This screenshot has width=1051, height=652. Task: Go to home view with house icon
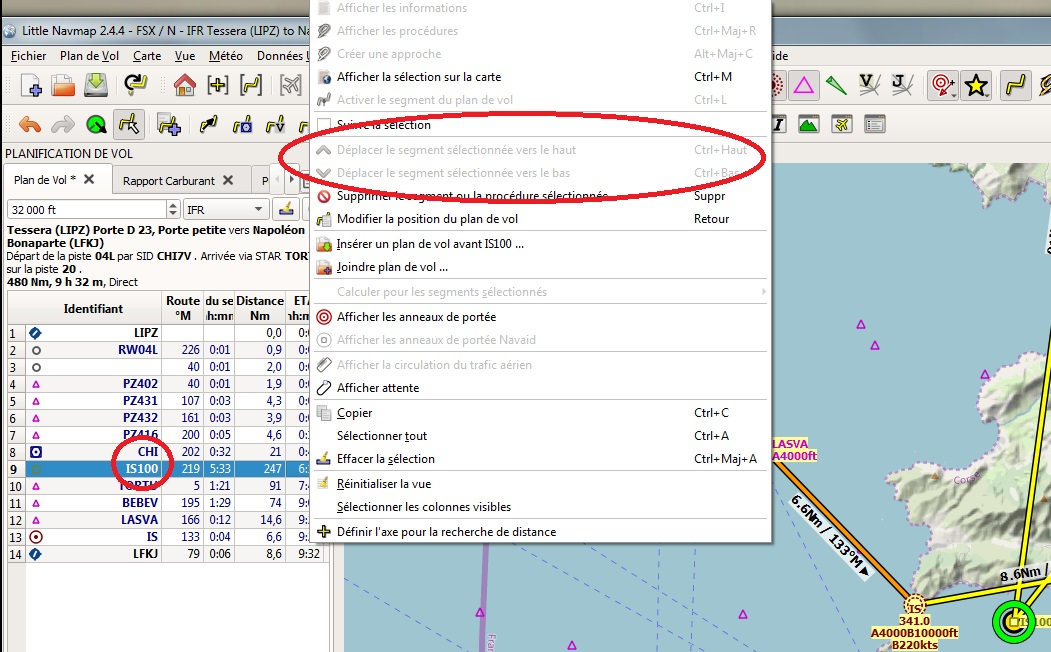[184, 85]
